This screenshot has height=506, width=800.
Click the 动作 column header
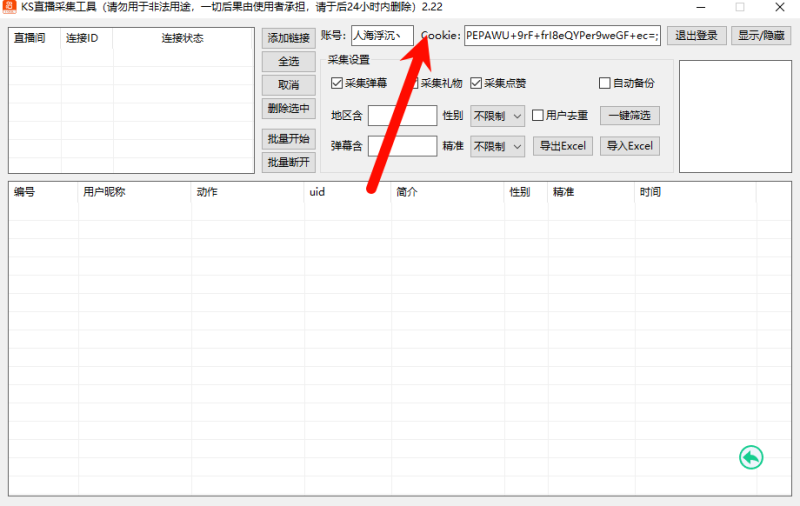coord(248,192)
